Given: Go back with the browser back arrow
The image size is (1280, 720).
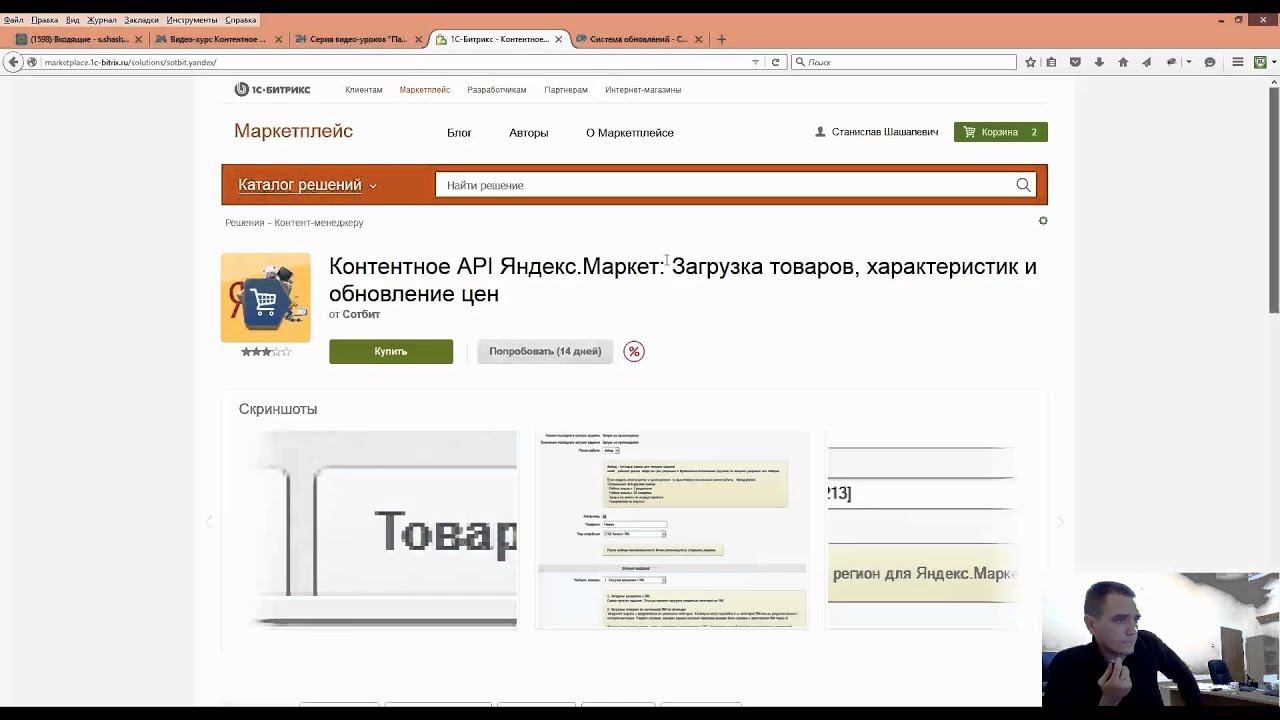Looking at the screenshot, I should (x=13, y=62).
